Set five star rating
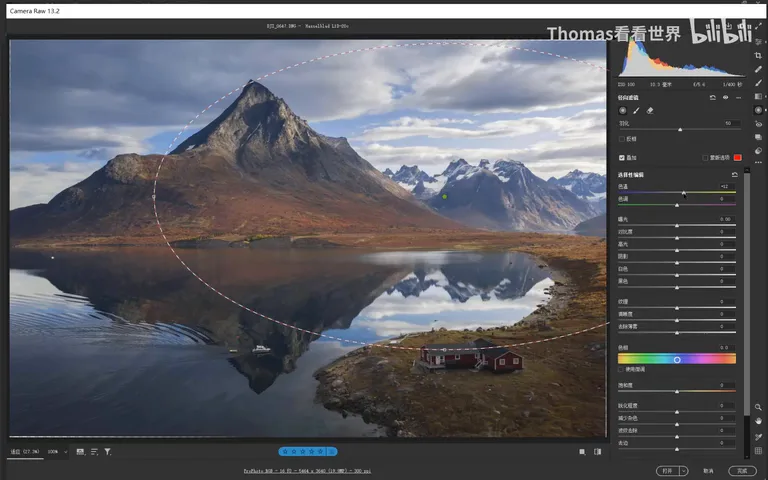This screenshot has height=480, width=768. point(320,452)
